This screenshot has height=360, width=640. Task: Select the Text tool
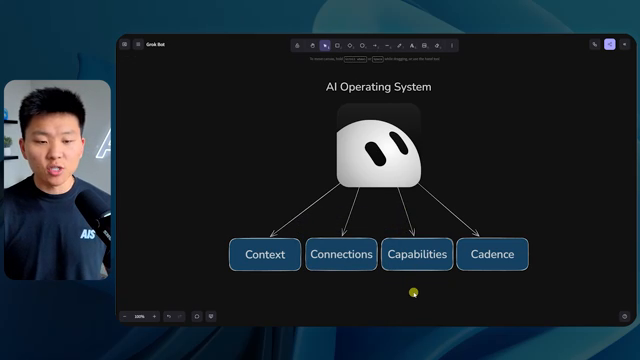click(412, 46)
